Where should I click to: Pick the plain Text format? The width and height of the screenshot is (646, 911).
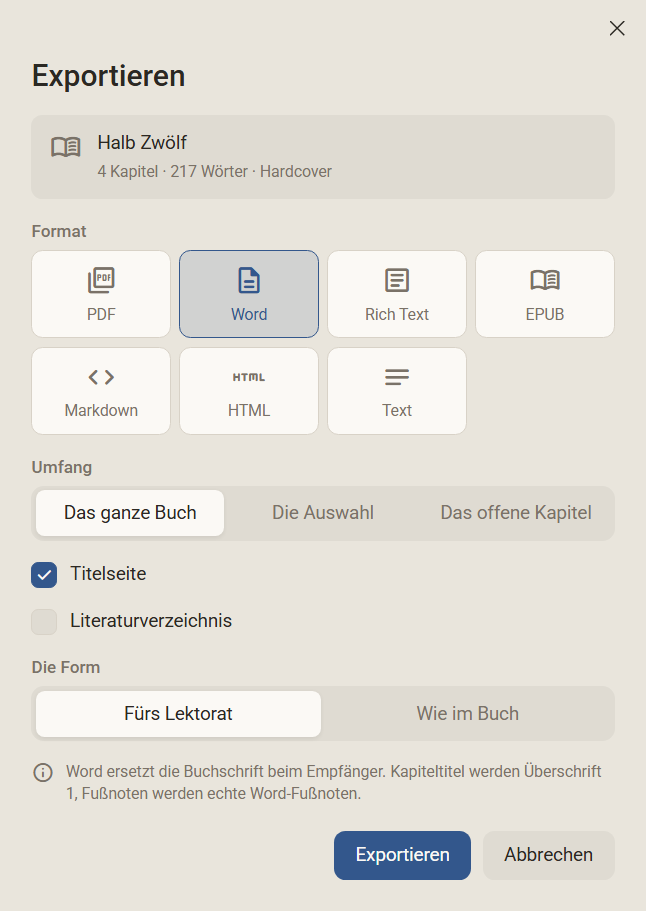[397, 391]
